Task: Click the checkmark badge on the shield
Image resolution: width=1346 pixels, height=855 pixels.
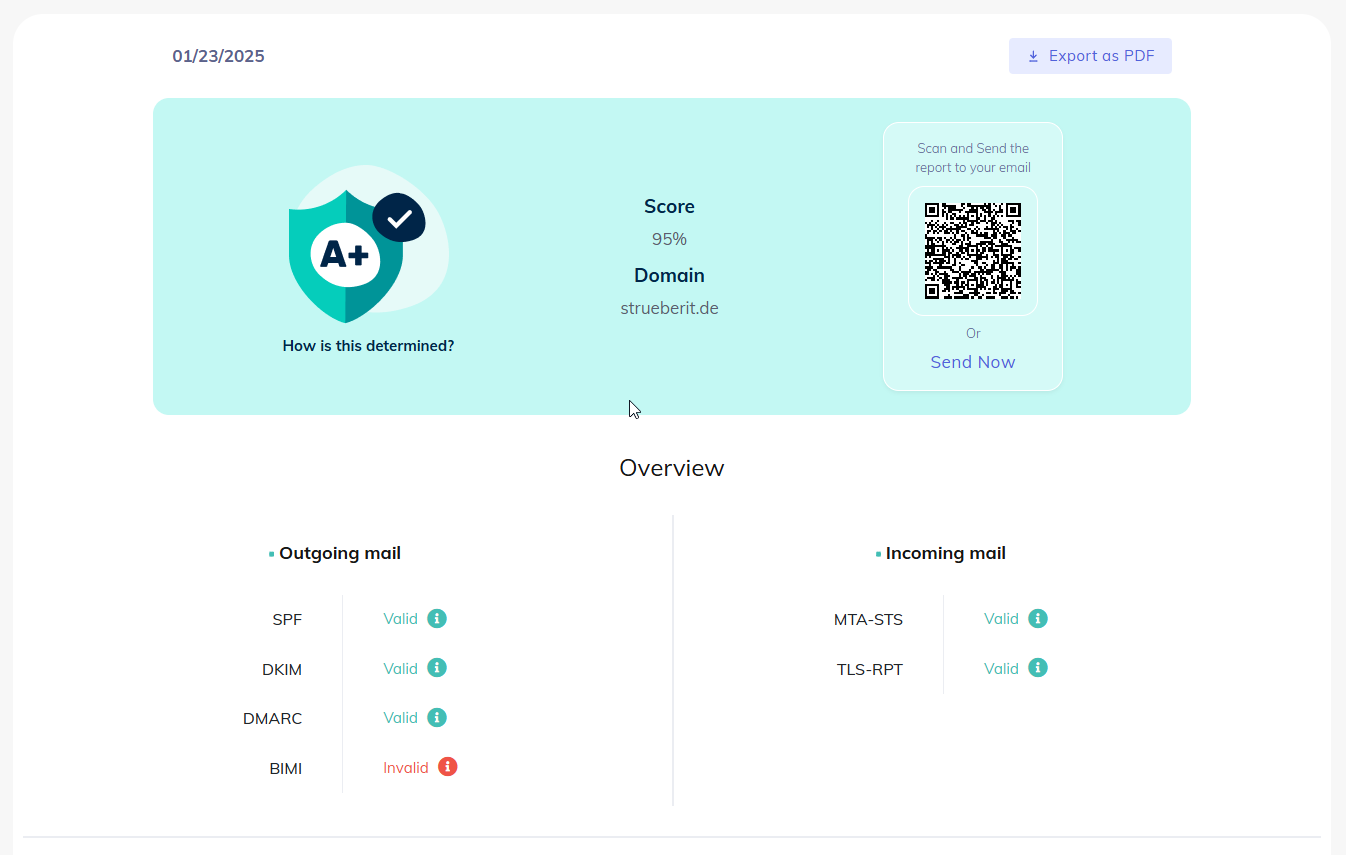Action: click(399, 218)
